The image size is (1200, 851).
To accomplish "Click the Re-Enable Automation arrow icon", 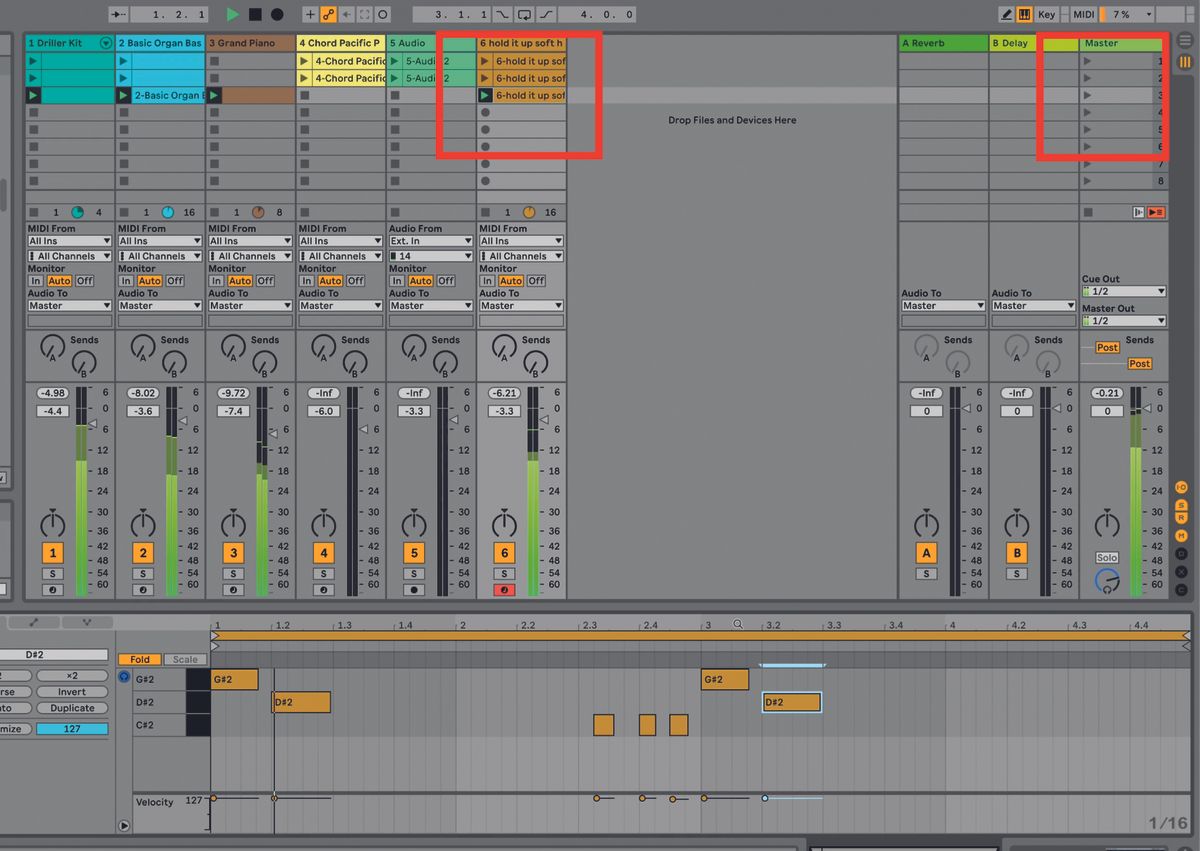I will point(346,15).
